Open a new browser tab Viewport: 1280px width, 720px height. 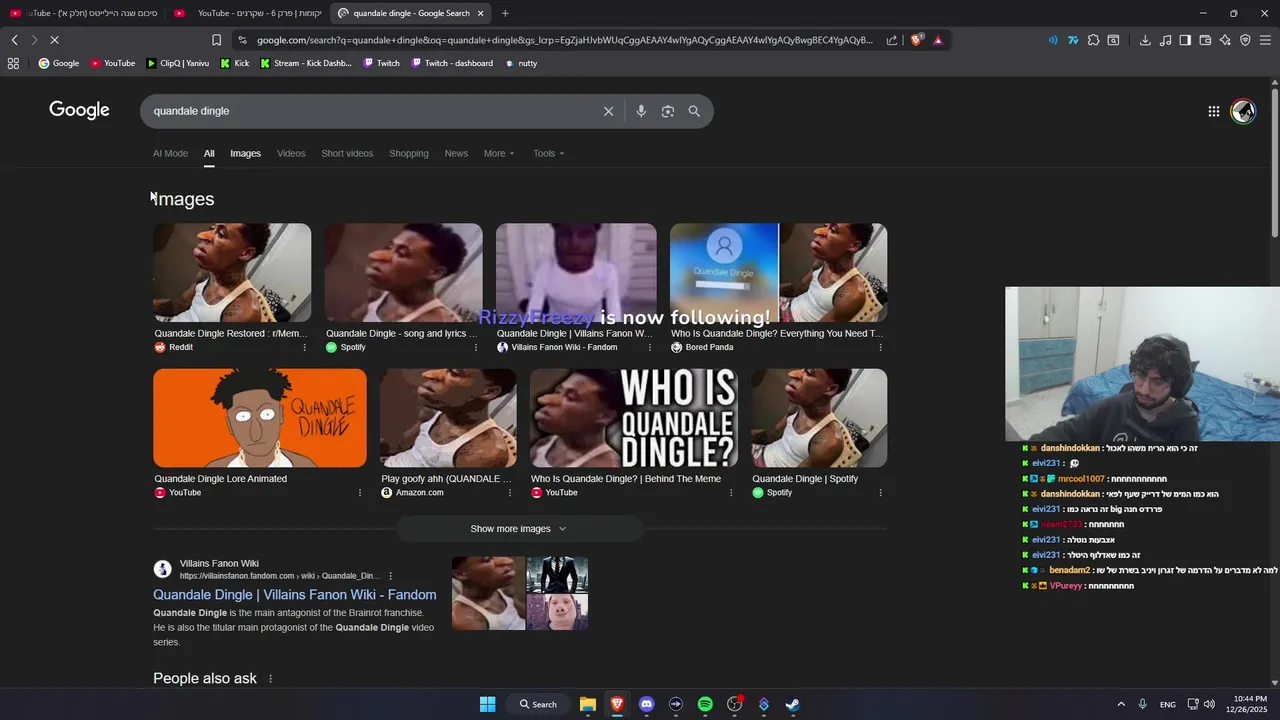pos(505,13)
